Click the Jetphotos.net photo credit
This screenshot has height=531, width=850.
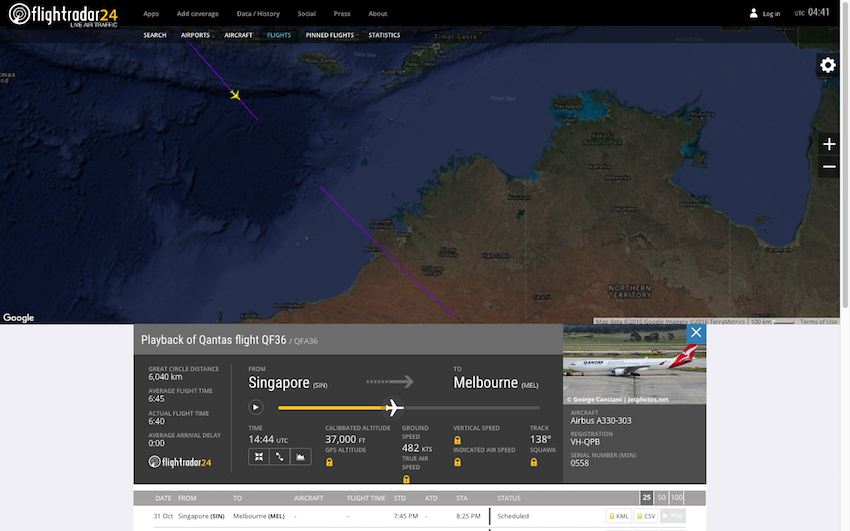click(x=617, y=399)
